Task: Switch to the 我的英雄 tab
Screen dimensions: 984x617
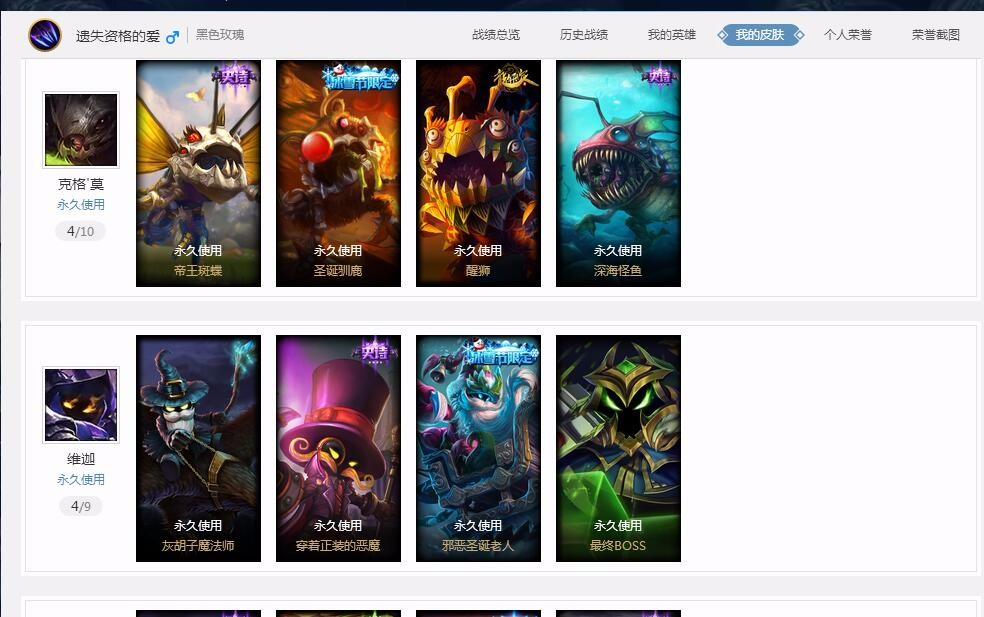Action: coord(671,35)
